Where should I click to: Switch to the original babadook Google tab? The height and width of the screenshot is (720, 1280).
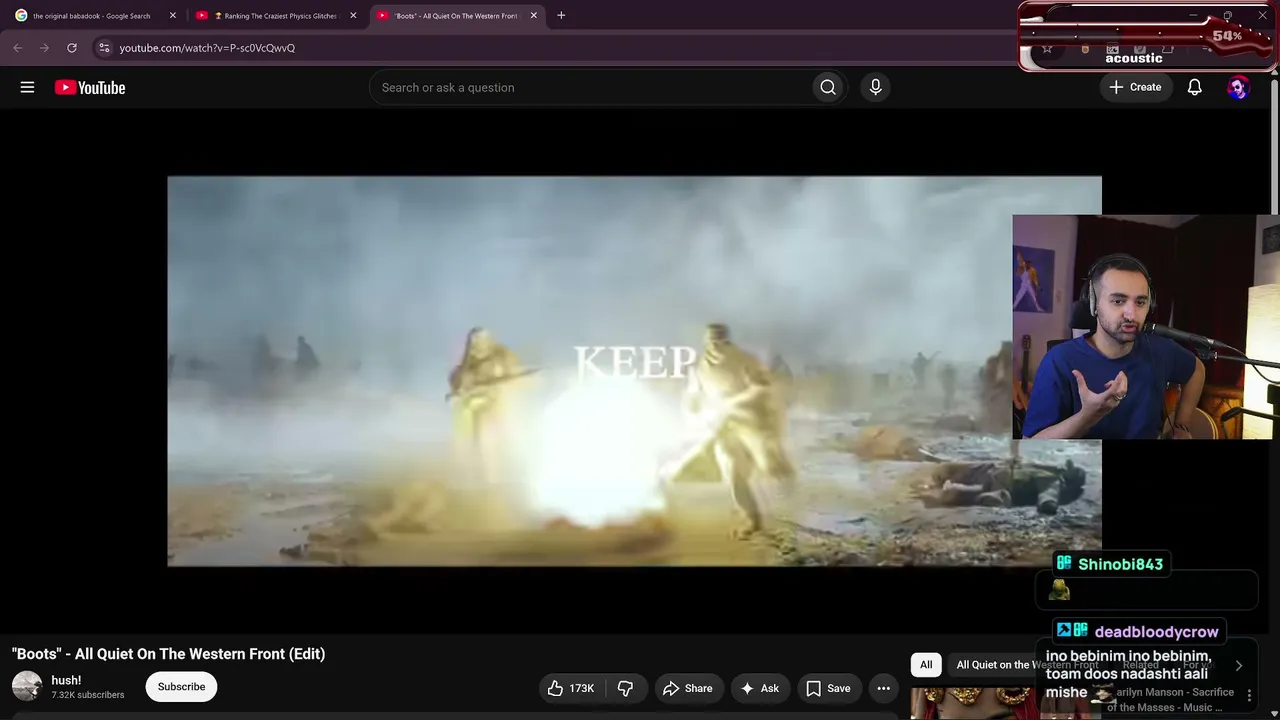(92, 16)
